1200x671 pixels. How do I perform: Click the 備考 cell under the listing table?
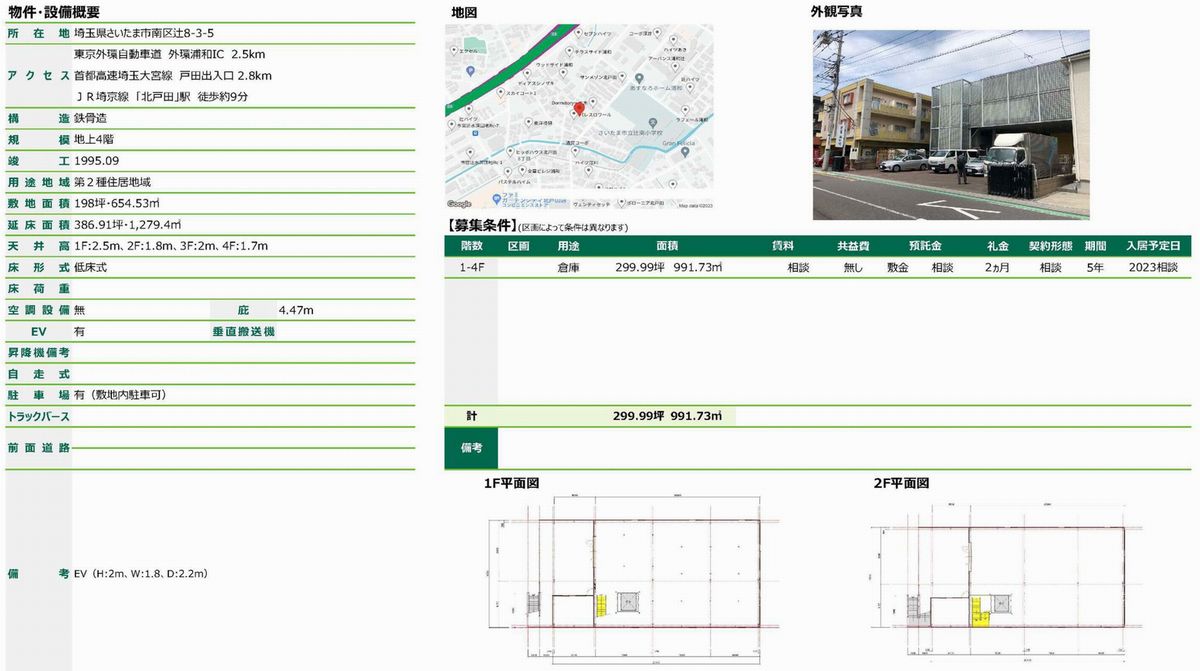click(471, 448)
